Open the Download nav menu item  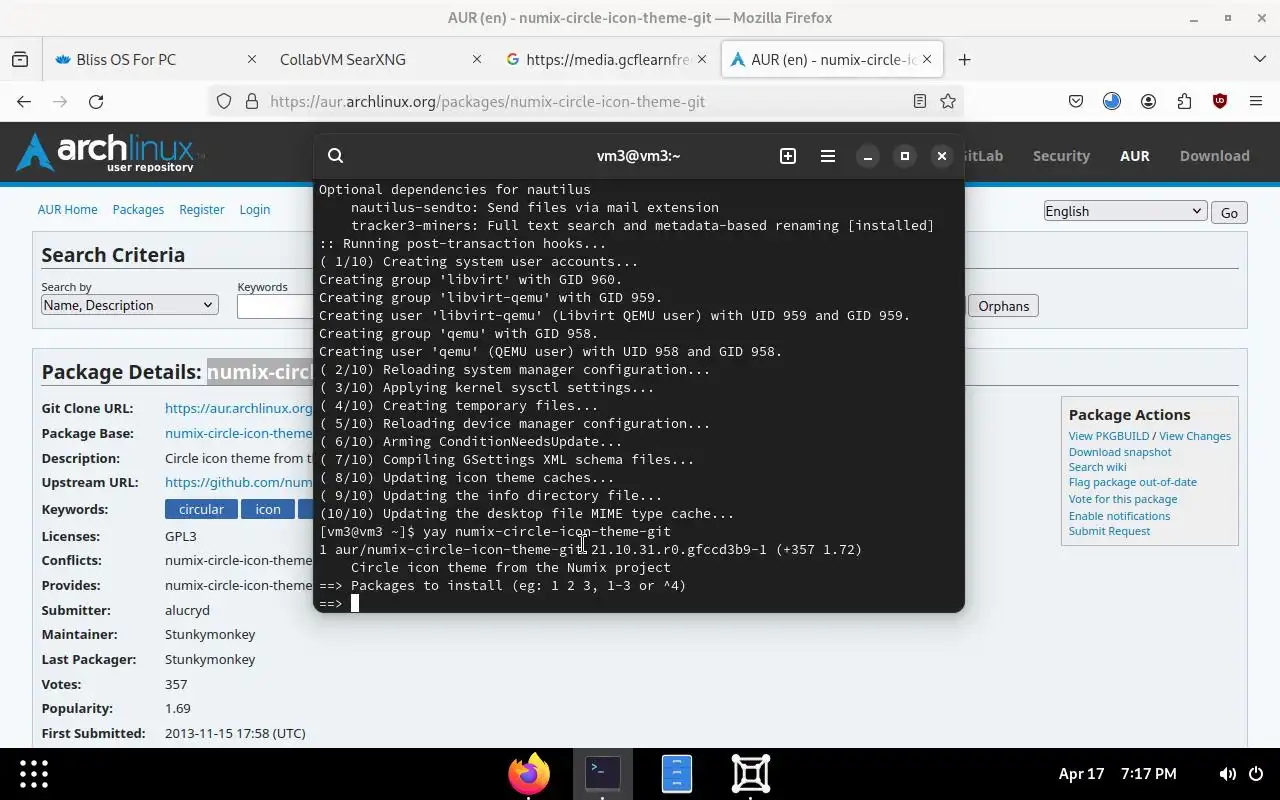click(x=1214, y=156)
